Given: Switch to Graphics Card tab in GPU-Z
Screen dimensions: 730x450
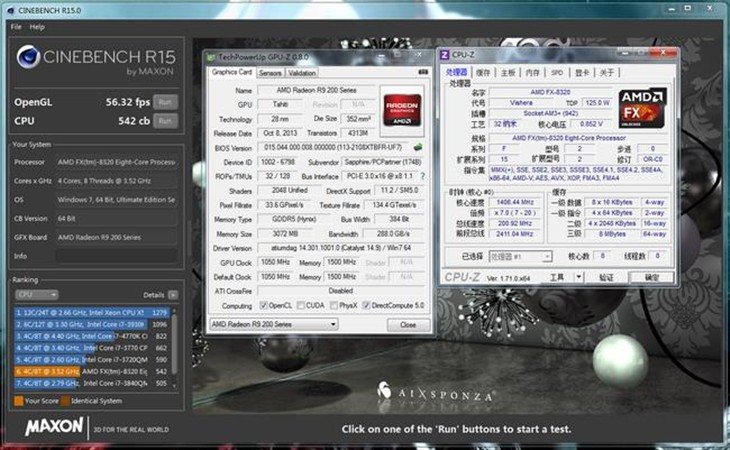Looking at the screenshot, I should click(232, 72).
